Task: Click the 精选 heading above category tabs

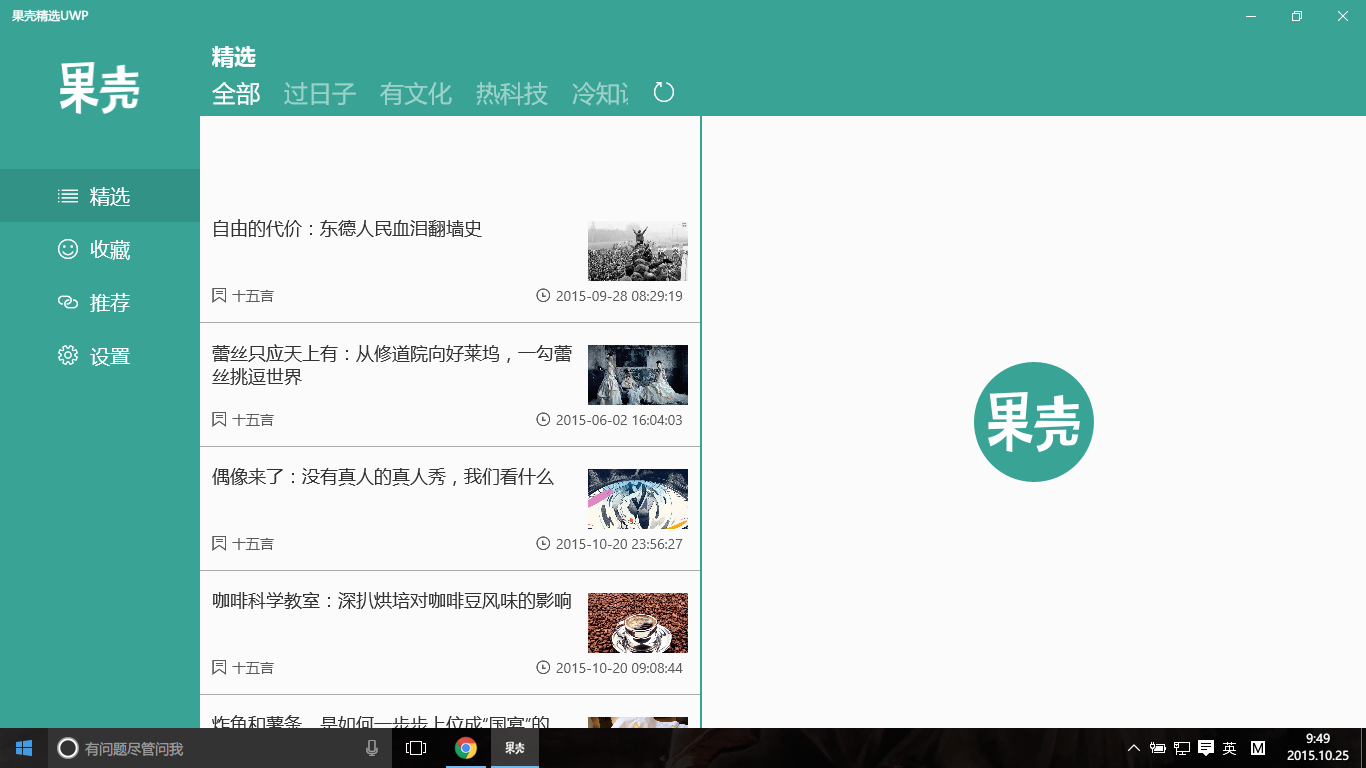Action: click(x=234, y=57)
